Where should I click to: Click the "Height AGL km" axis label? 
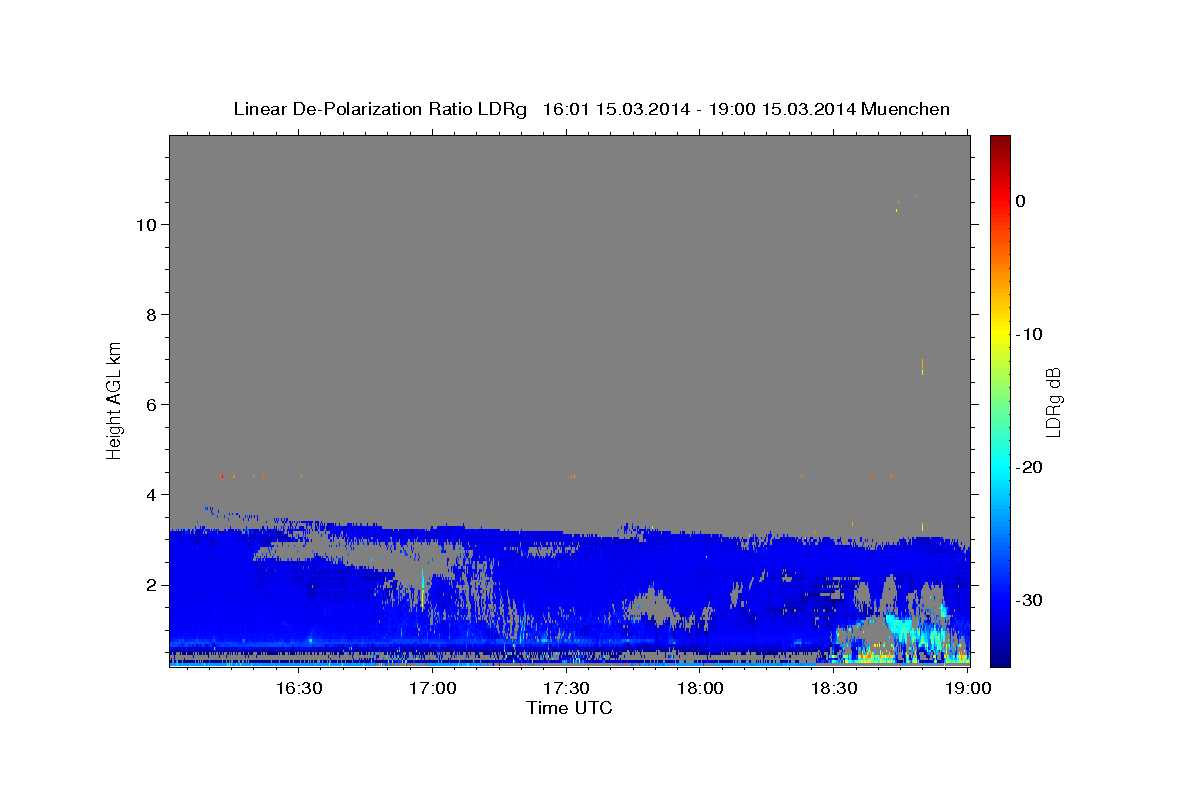(114, 399)
